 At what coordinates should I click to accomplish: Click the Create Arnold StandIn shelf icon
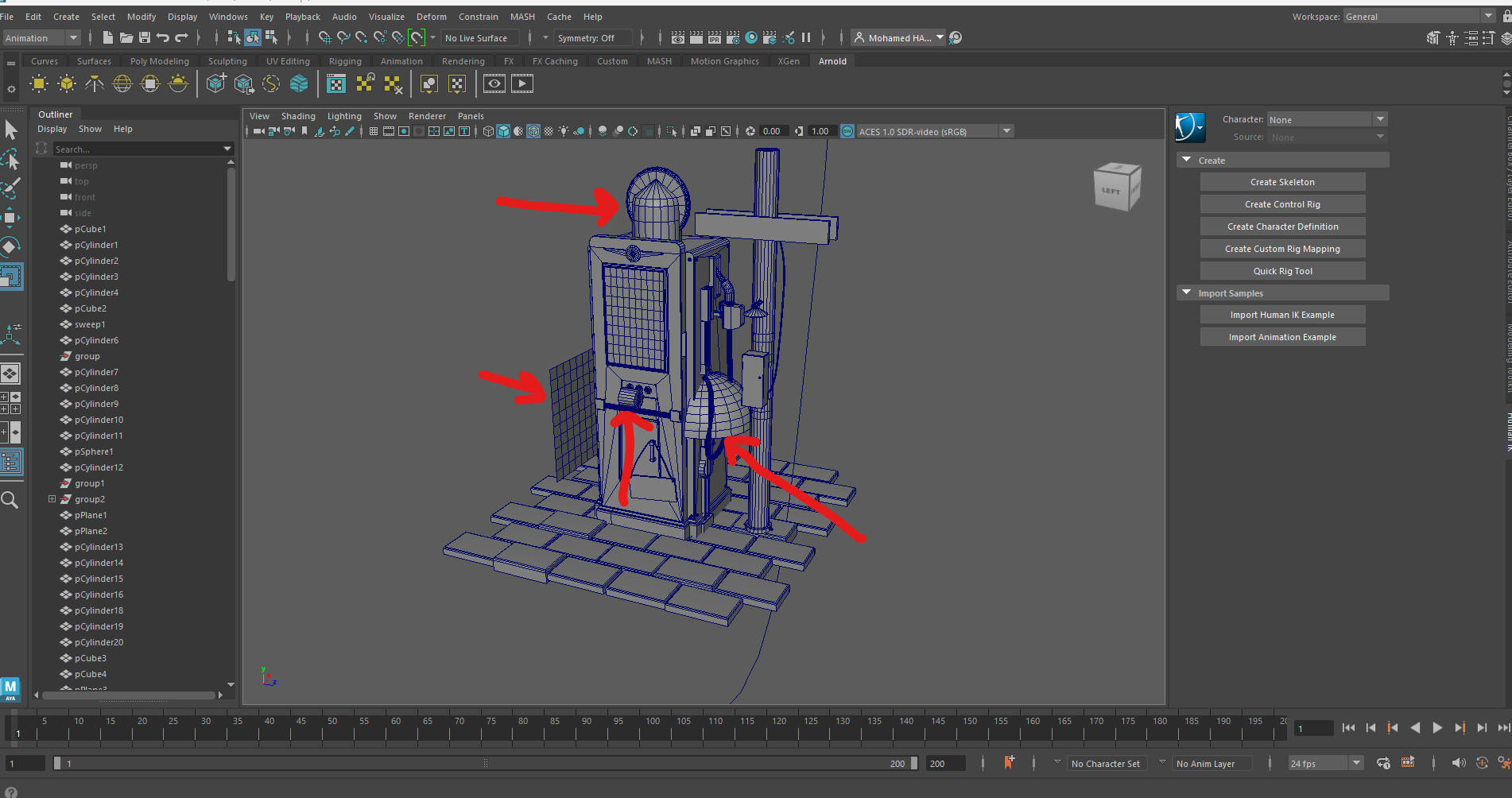tap(215, 83)
